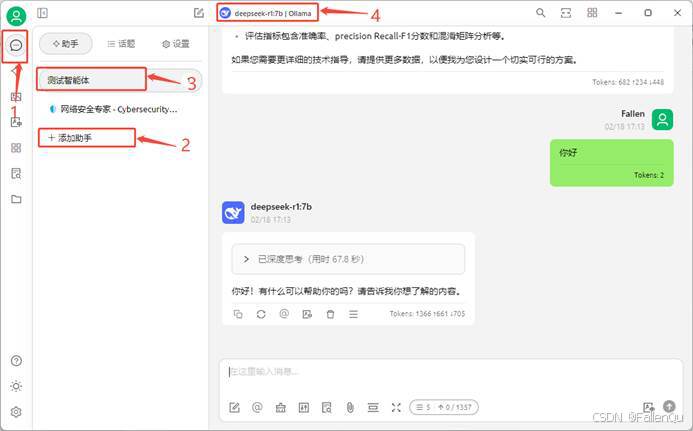Open the input toolbar's third icon (right of @)
Image resolution: width=693 pixels, height=431 pixels.
(281, 408)
